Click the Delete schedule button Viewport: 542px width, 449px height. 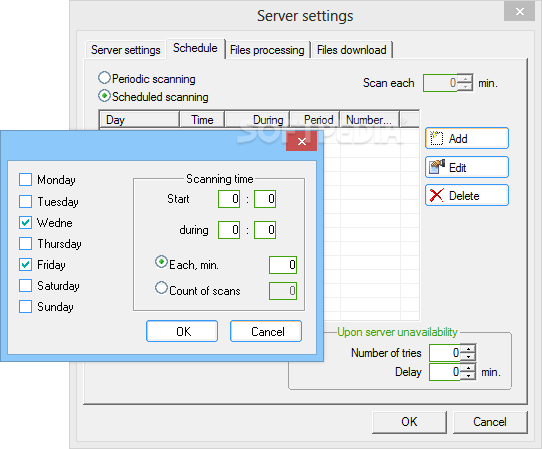coord(467,195)
